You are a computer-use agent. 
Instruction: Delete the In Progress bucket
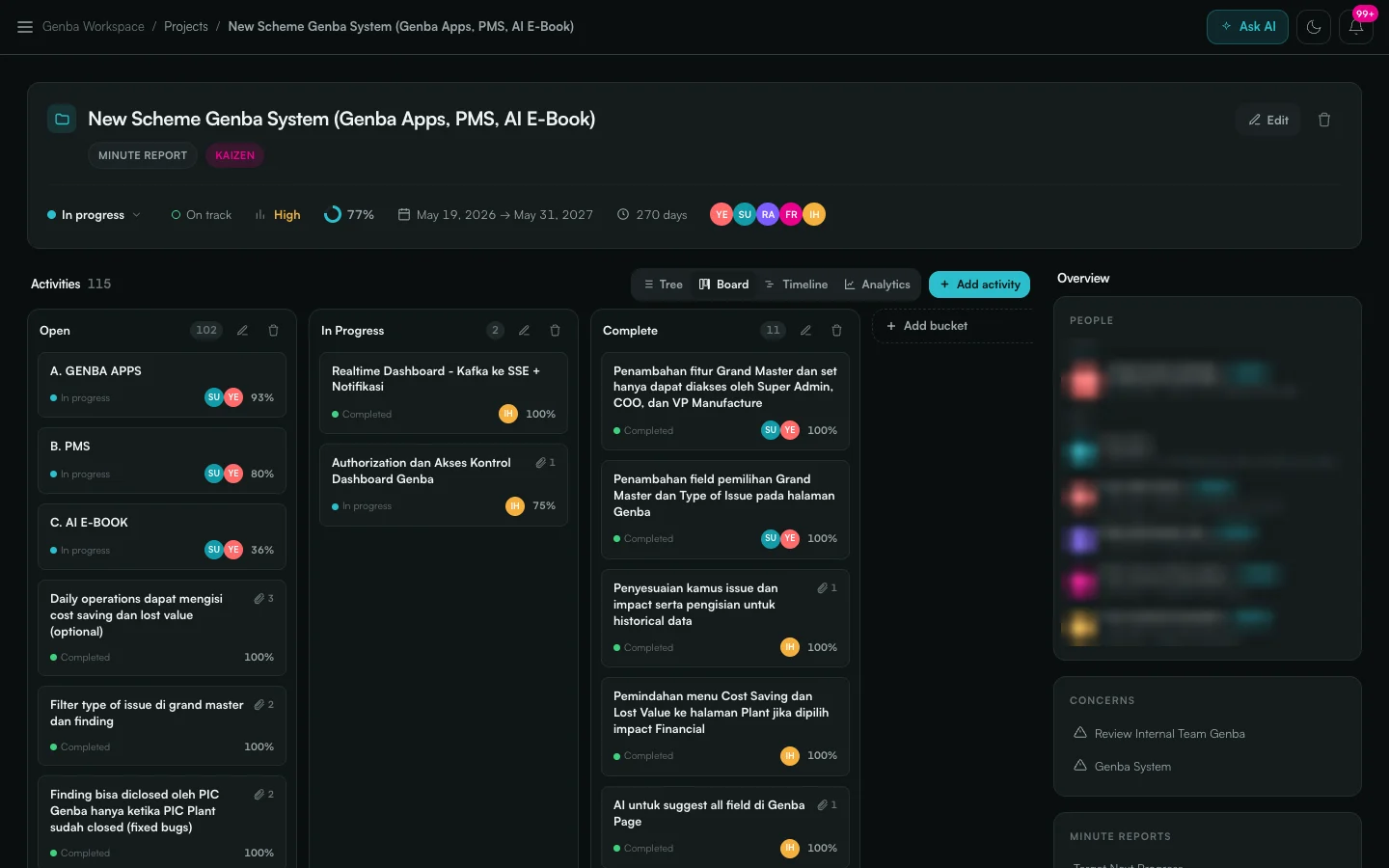556,331
